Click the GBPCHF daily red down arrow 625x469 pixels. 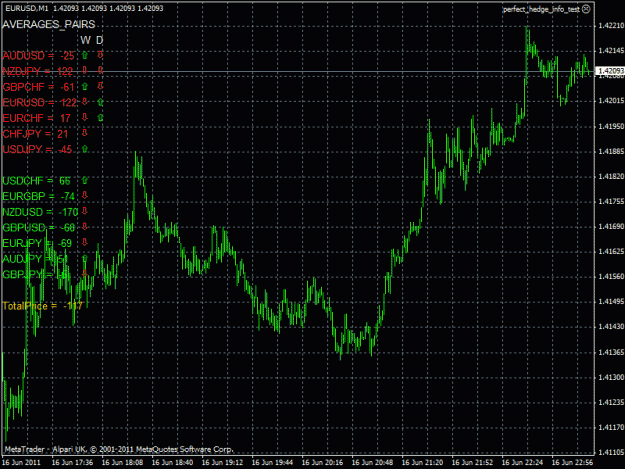pos(100,86)
